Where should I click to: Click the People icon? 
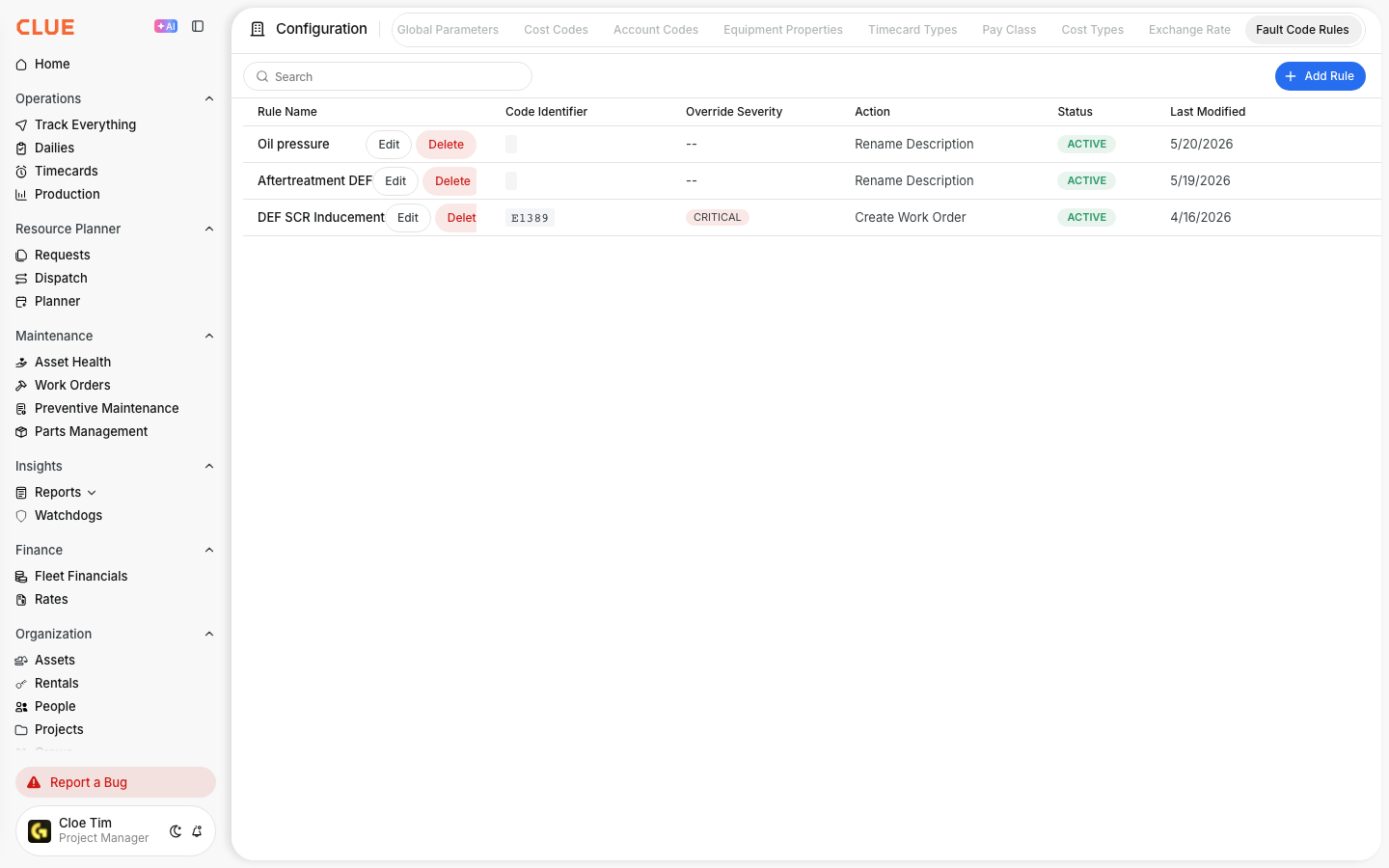(x=21, y=707)
